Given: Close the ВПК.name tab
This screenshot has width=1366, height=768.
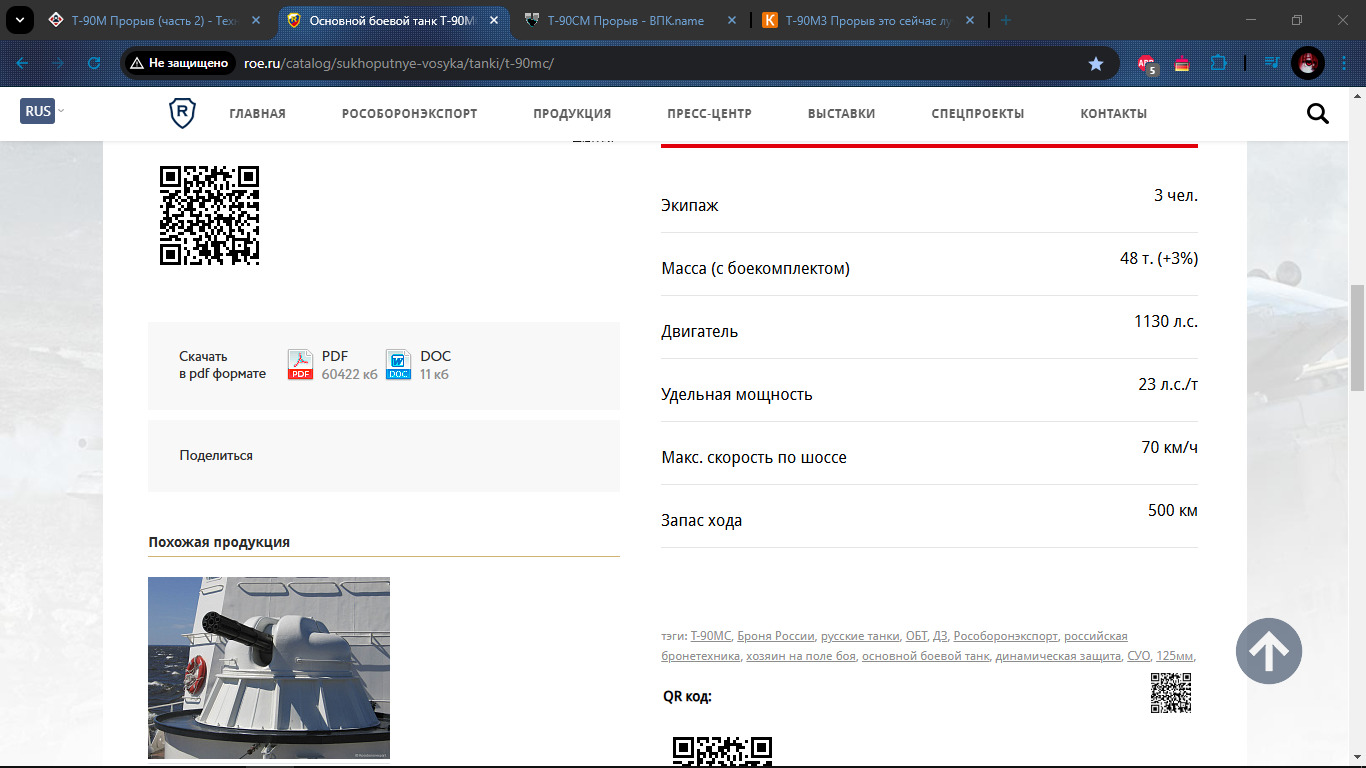Looking at the screenshot, I should (x=732, y=20).
